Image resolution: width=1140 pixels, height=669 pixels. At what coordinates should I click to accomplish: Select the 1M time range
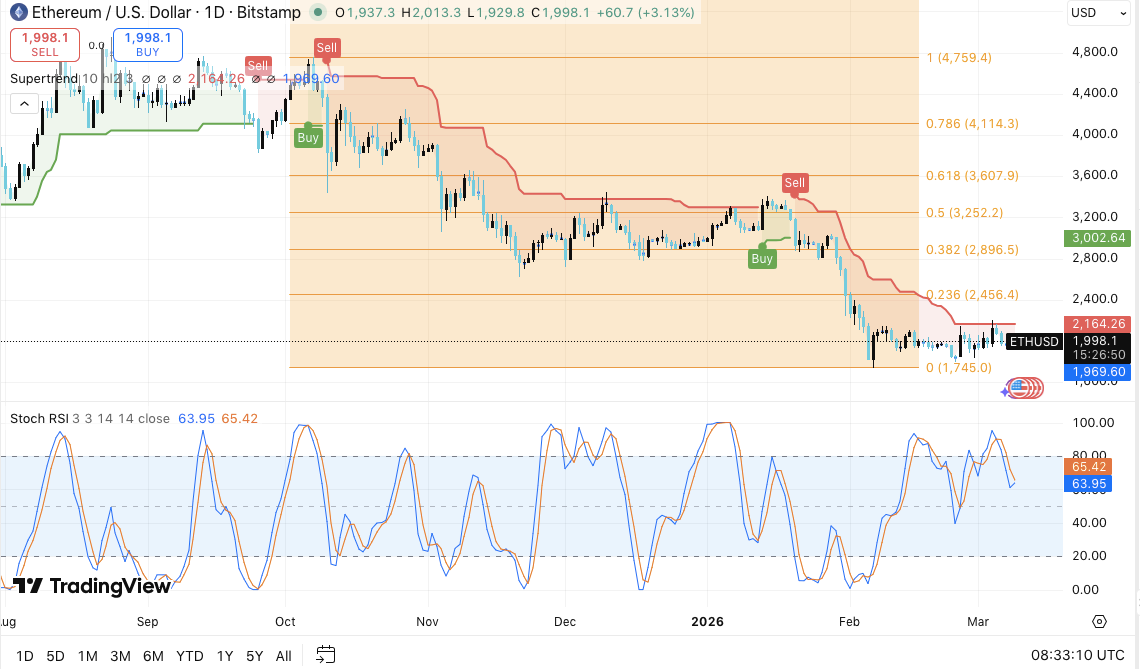pyautogui.click(x=88, y=656)
